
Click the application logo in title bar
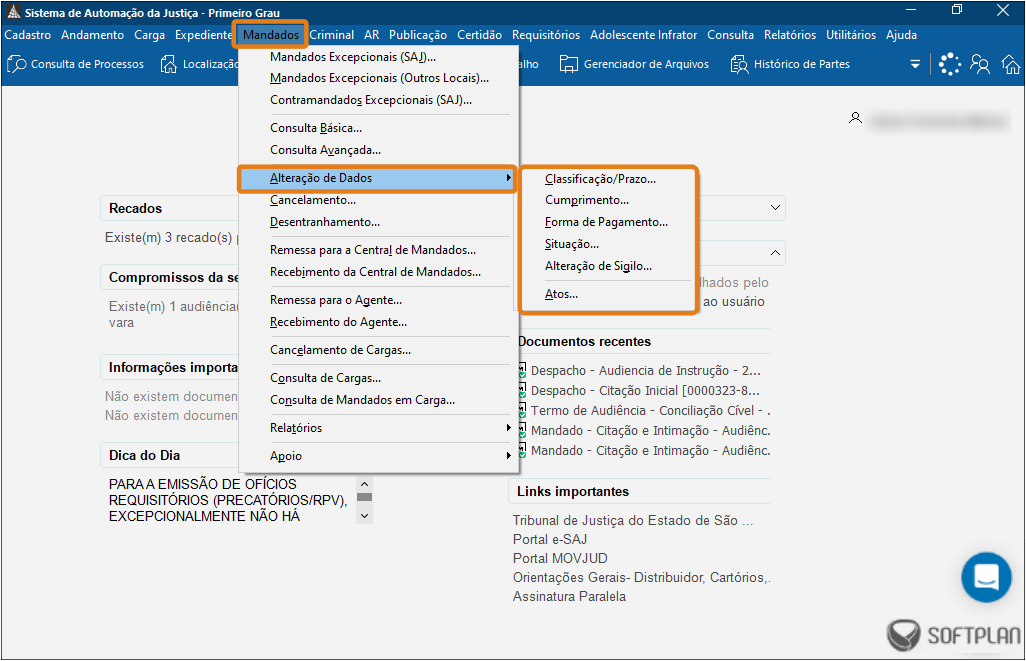13,12
